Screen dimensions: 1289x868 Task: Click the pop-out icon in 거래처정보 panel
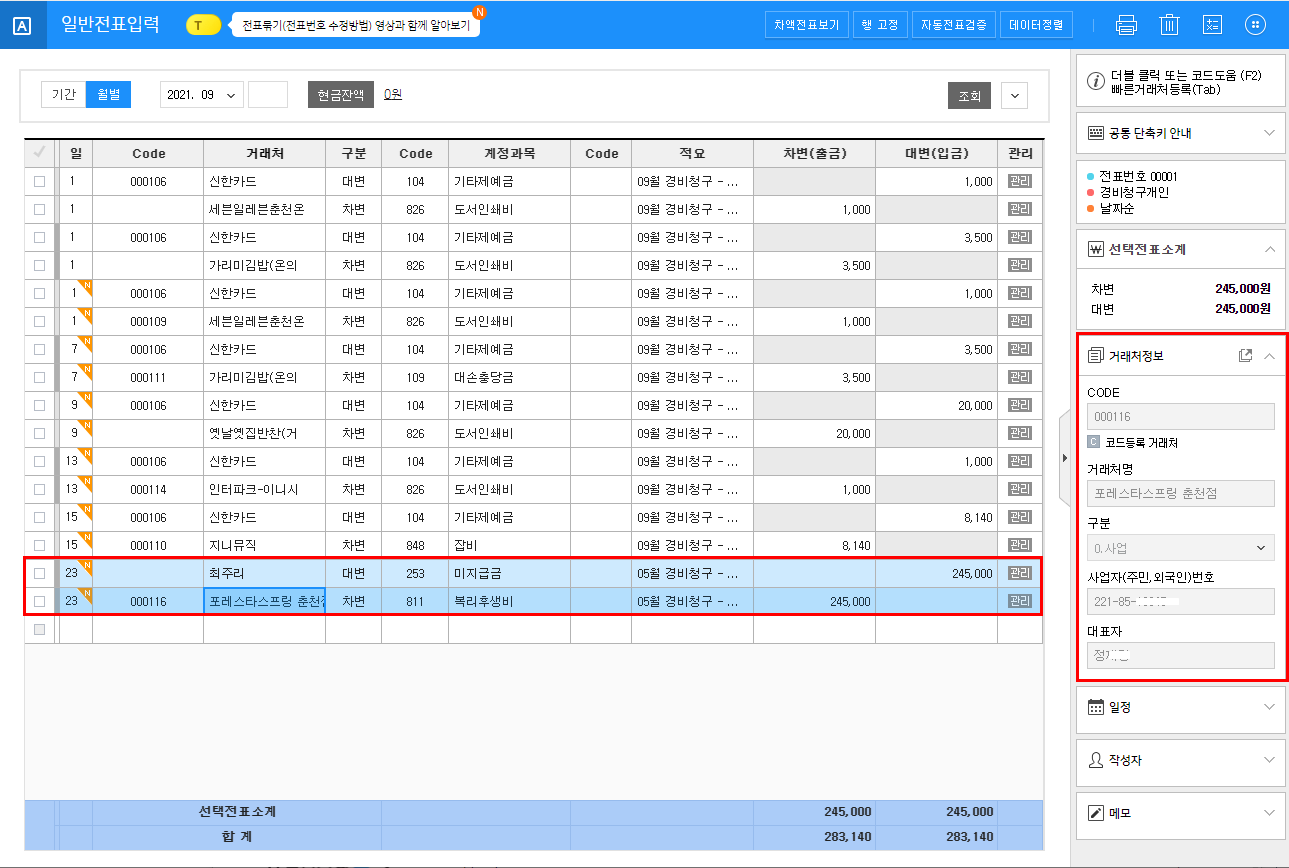(1245, 356)
